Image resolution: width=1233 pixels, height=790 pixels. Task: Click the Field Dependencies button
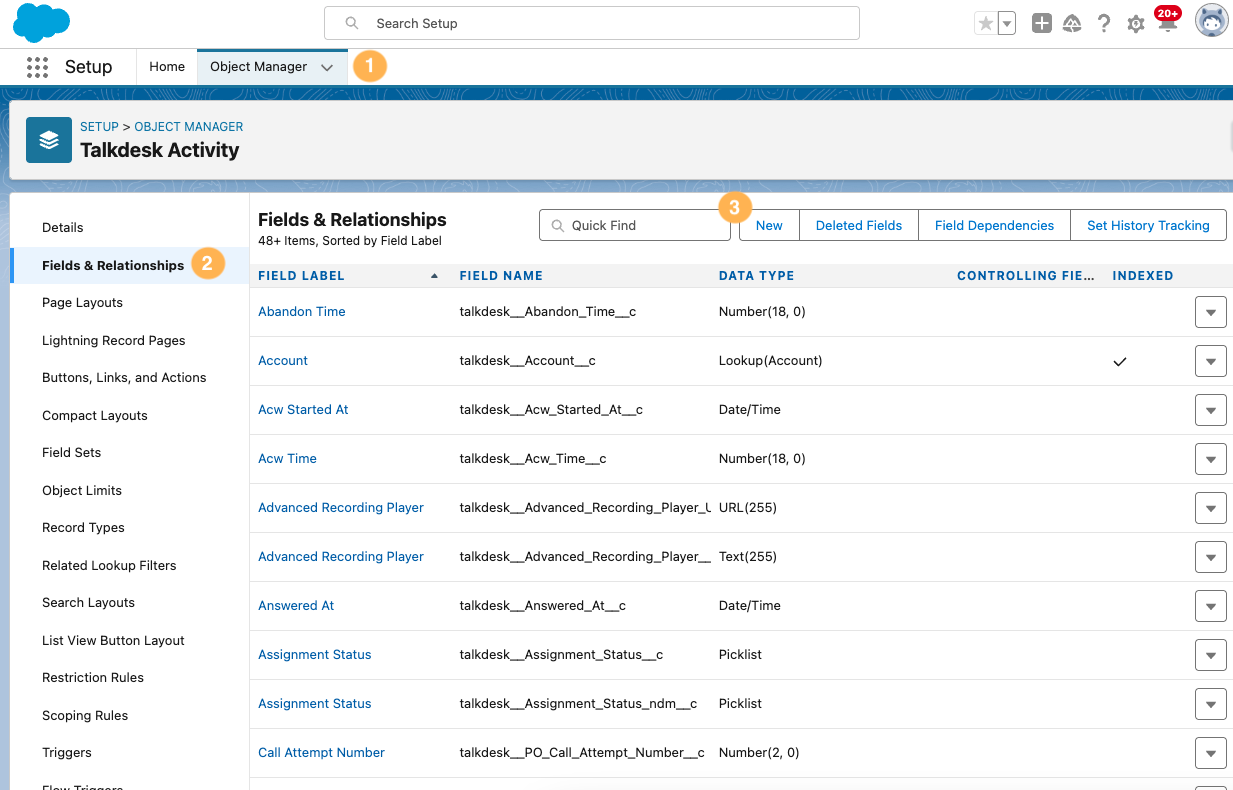coord(994,225)
